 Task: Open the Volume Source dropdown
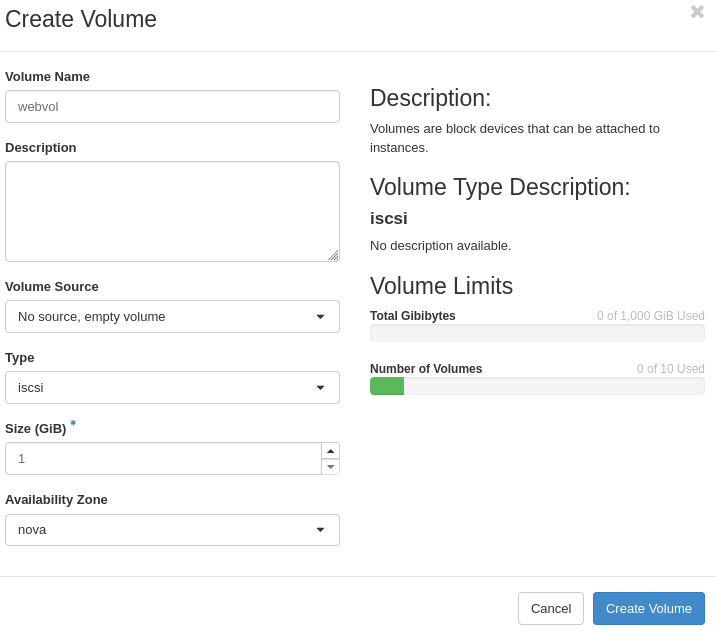(172, 316)
